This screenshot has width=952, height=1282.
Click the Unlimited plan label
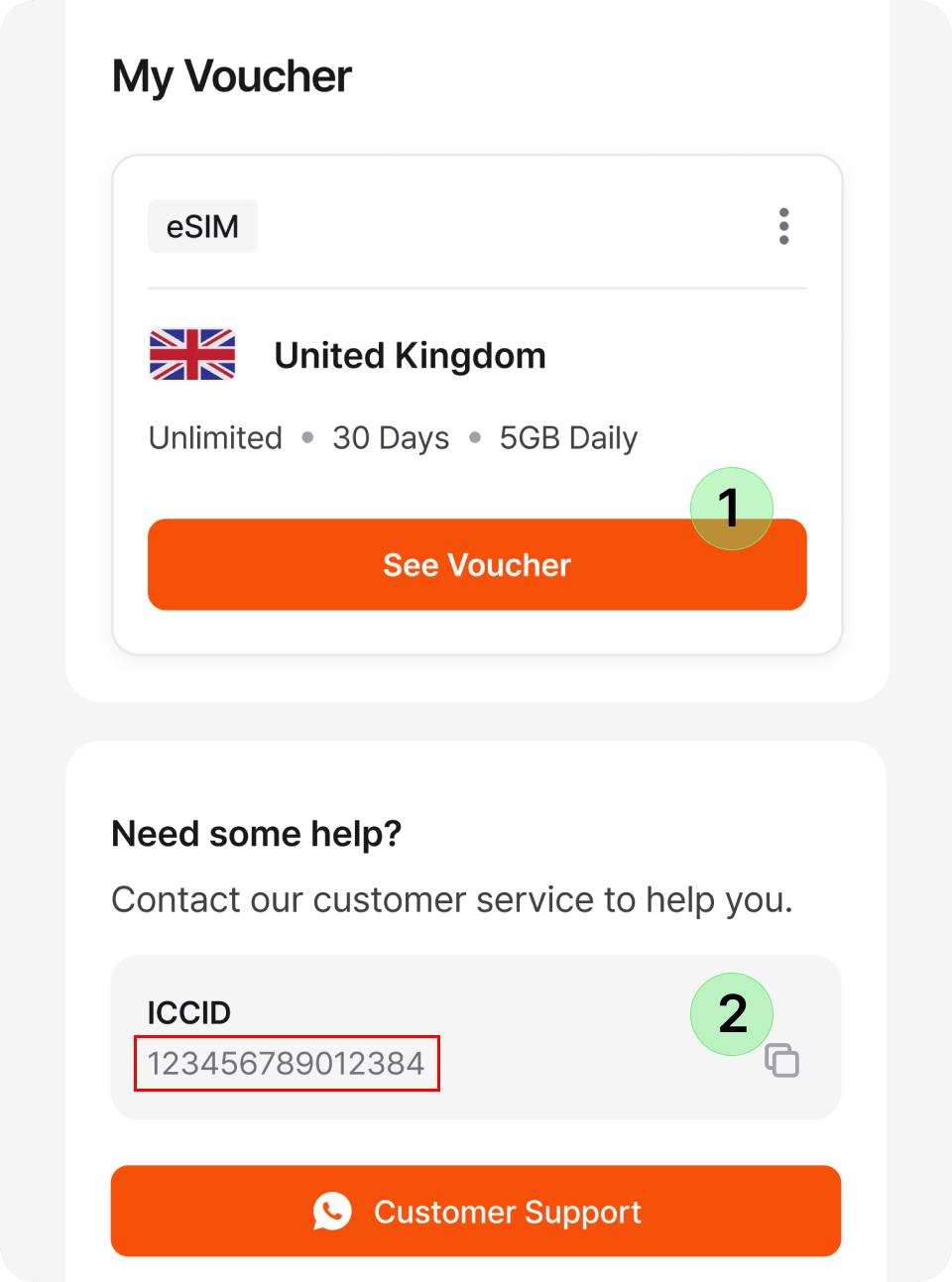215,437
